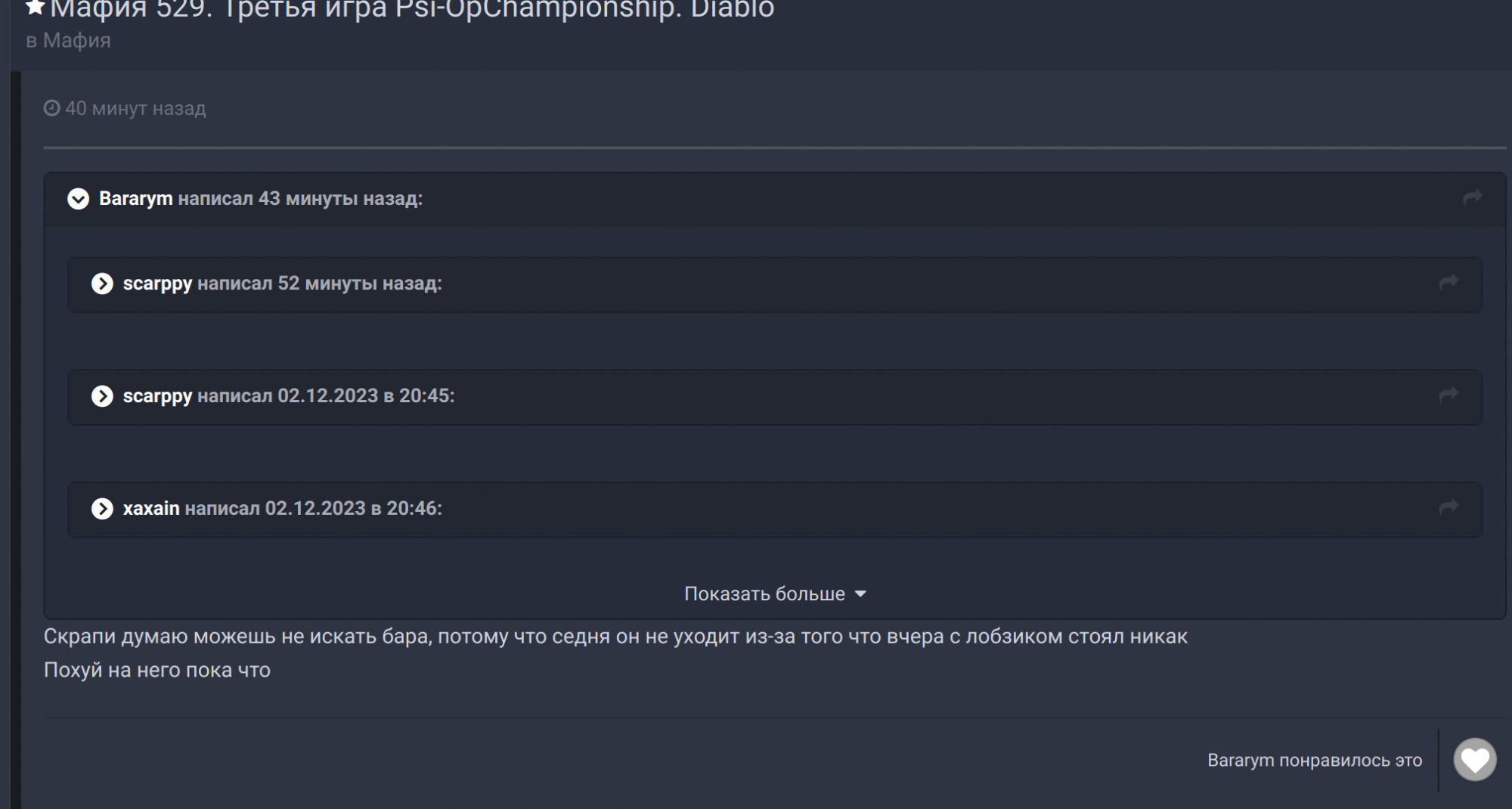Click share arrow on xaxain's quote

1448,508
